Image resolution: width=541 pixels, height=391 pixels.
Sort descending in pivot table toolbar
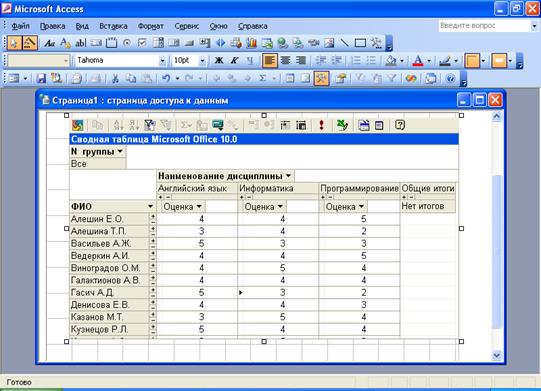coord(134,125)
